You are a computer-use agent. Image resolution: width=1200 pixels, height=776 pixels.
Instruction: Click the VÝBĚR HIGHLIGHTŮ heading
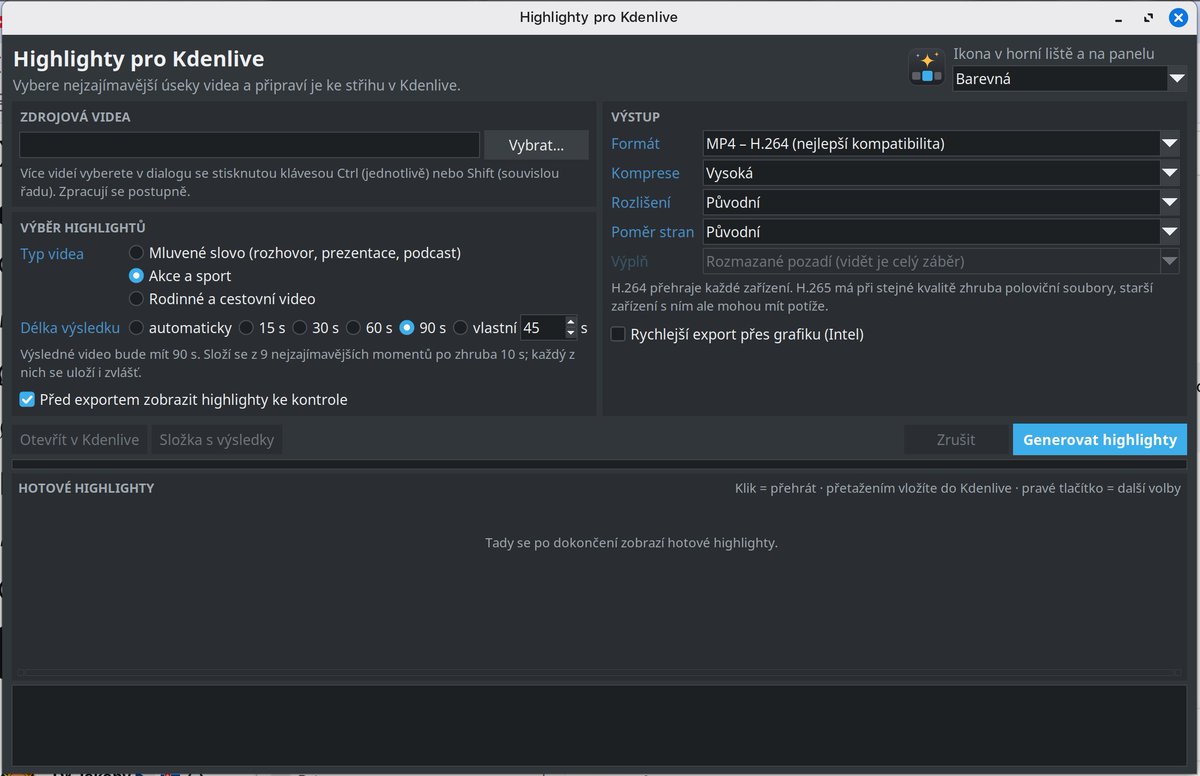pyautogui.click(x=83, y=228)
